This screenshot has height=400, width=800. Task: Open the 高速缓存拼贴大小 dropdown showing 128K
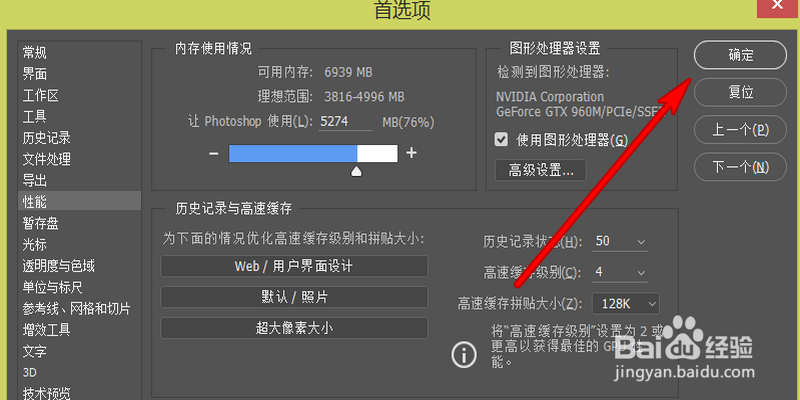tap(626, 304)
